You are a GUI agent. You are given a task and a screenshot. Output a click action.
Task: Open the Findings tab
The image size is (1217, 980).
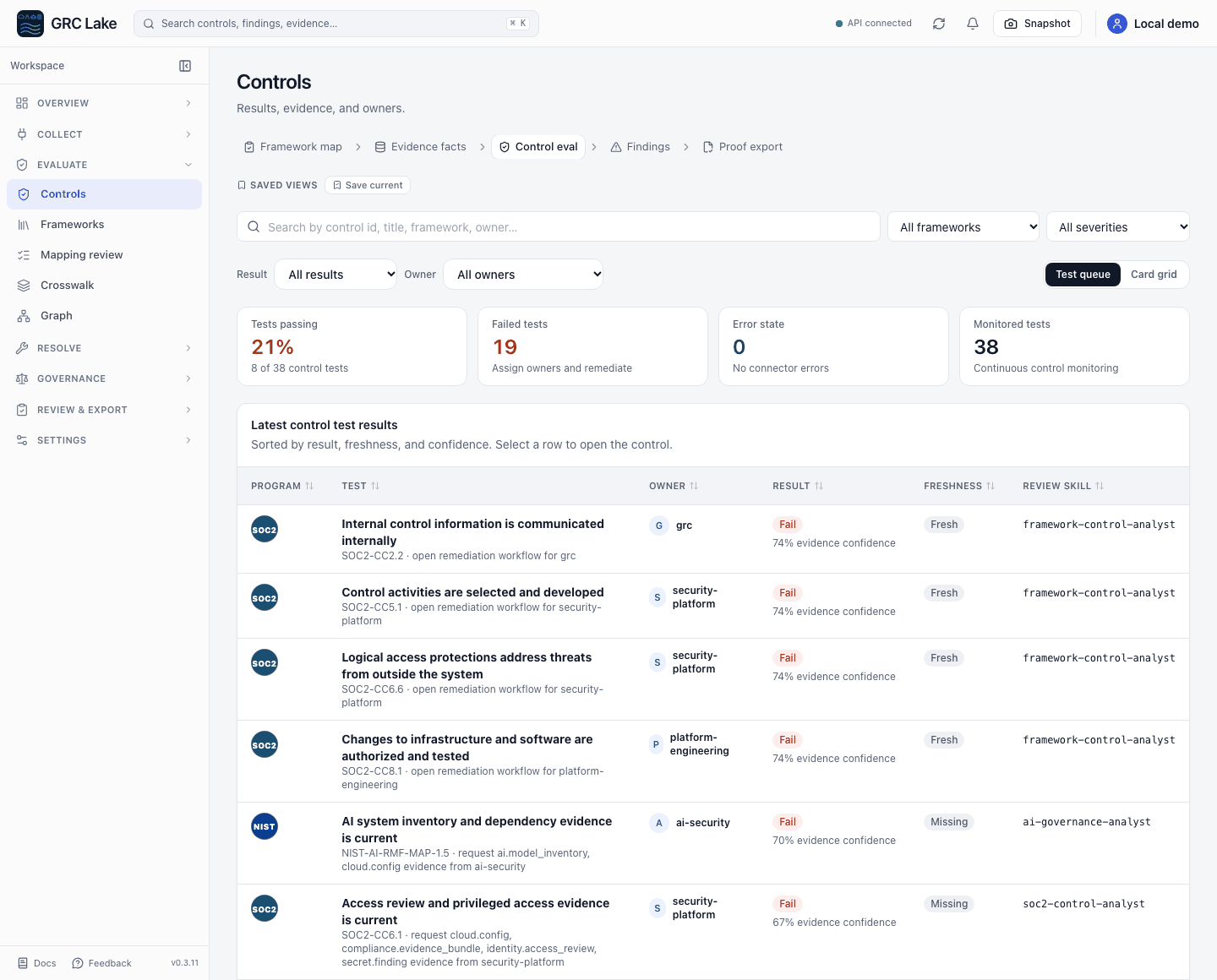(640, 147)
